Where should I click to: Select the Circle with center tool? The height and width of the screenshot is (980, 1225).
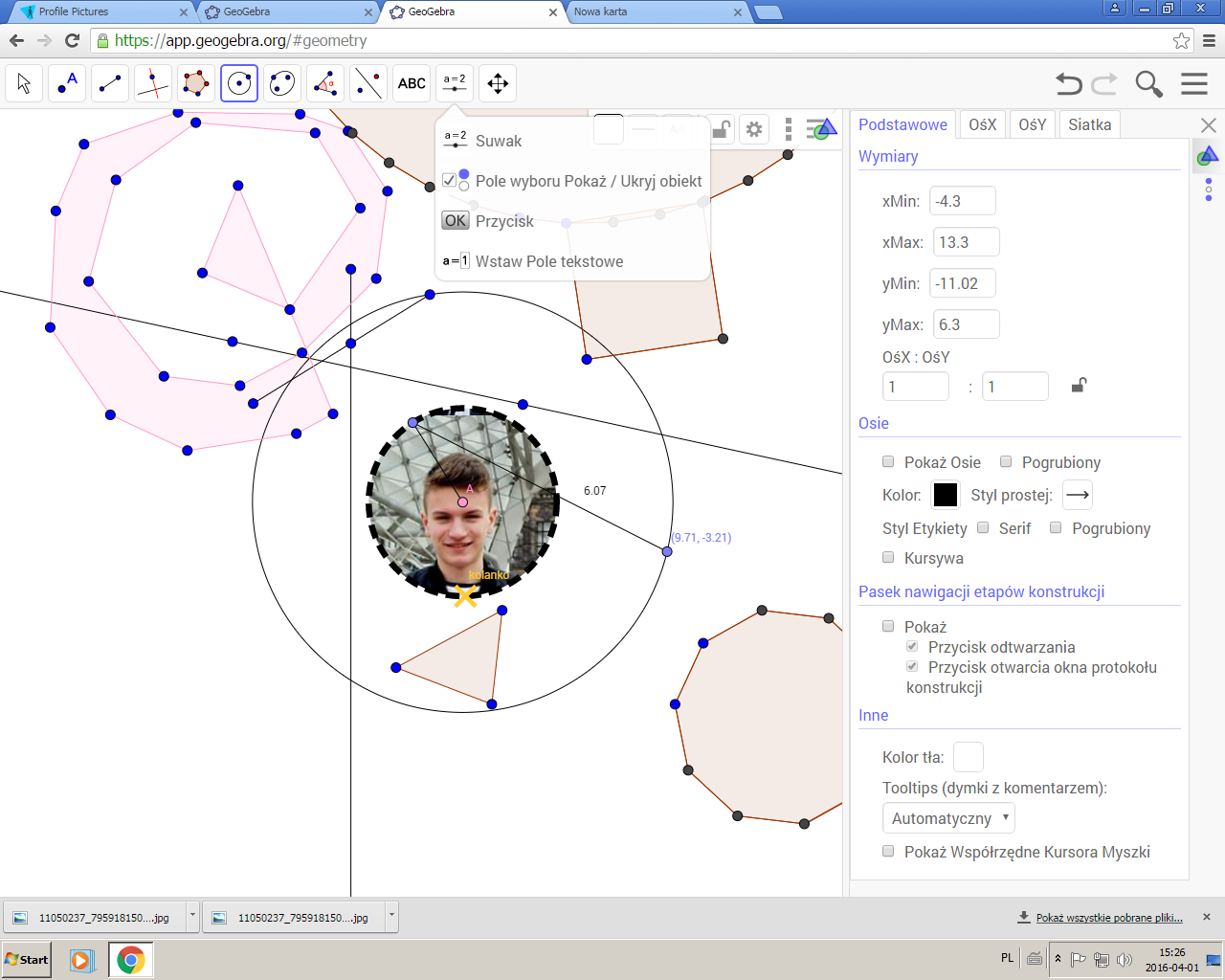pos(239,84)
